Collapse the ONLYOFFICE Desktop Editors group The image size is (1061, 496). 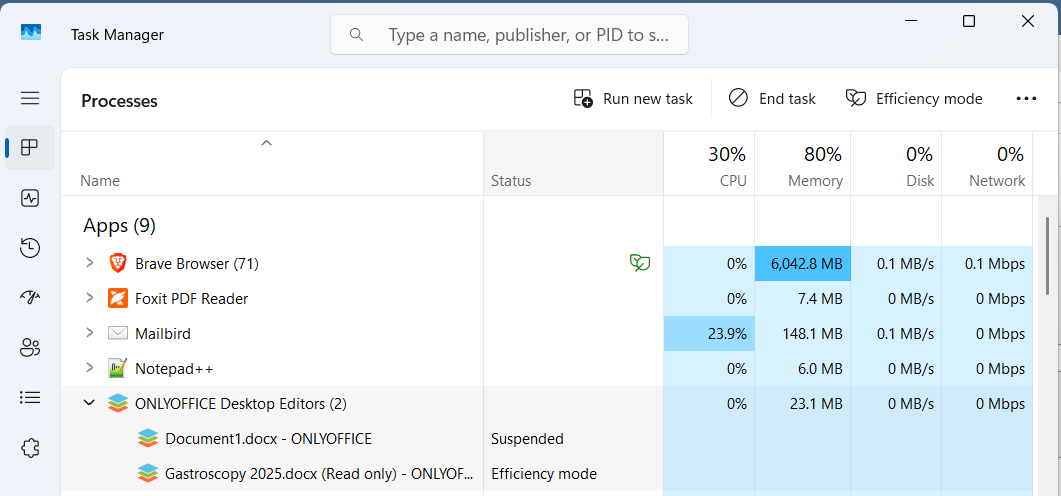click(89, 403)
